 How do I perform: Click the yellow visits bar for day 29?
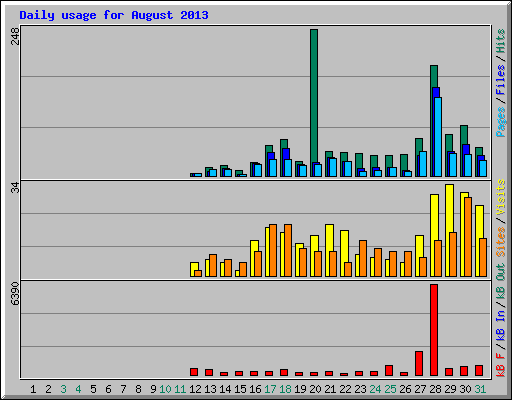(449, 230)
